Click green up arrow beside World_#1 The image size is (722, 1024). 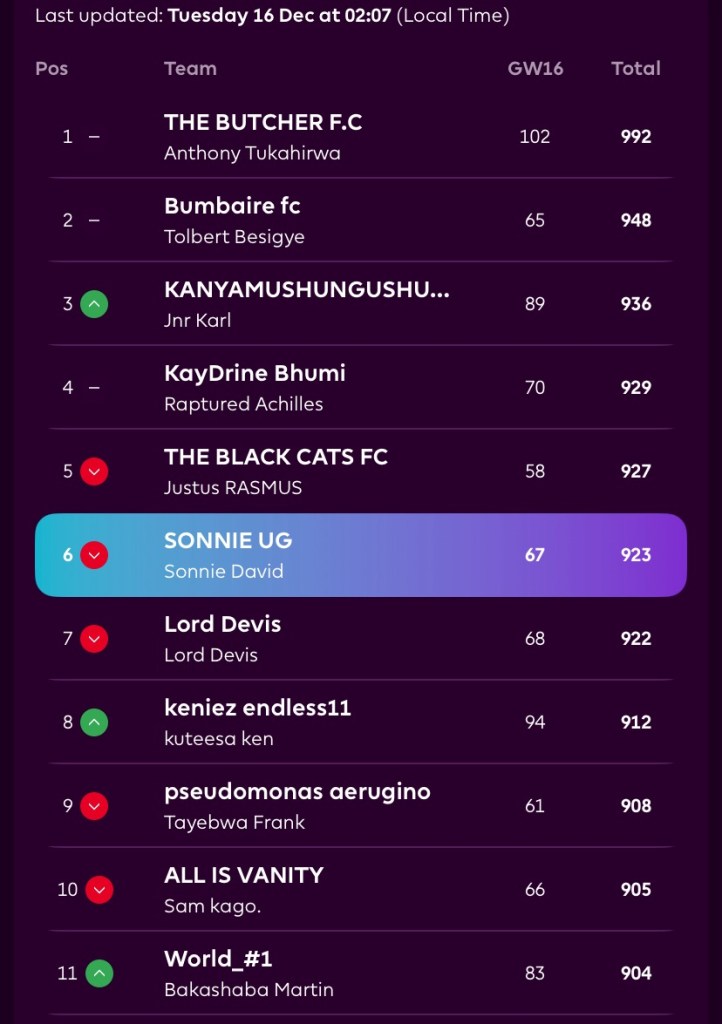(x=99, y=973)
